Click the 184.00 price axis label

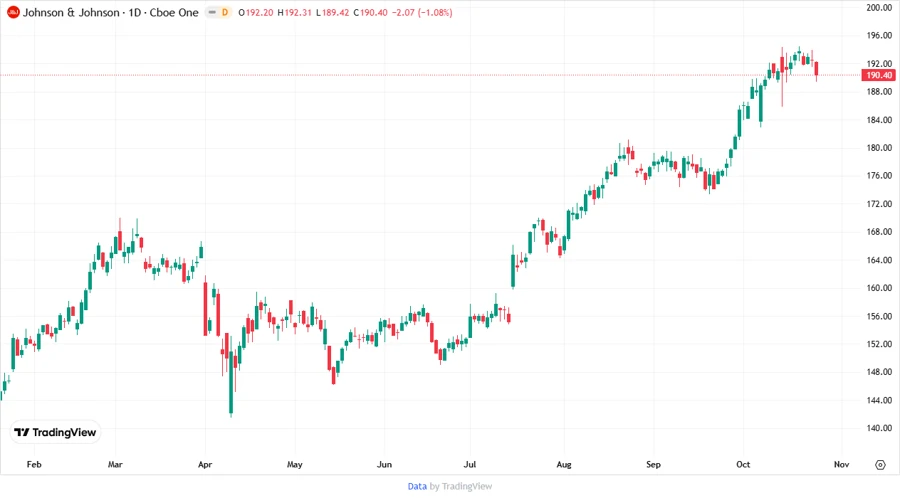coord(879,120)
